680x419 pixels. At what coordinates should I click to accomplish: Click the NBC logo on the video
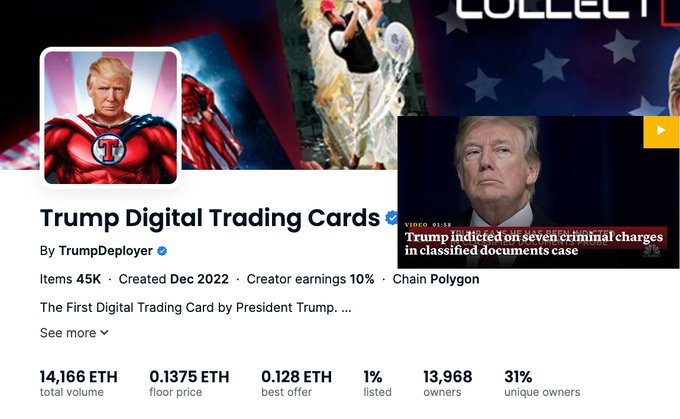tap(651, 251)
